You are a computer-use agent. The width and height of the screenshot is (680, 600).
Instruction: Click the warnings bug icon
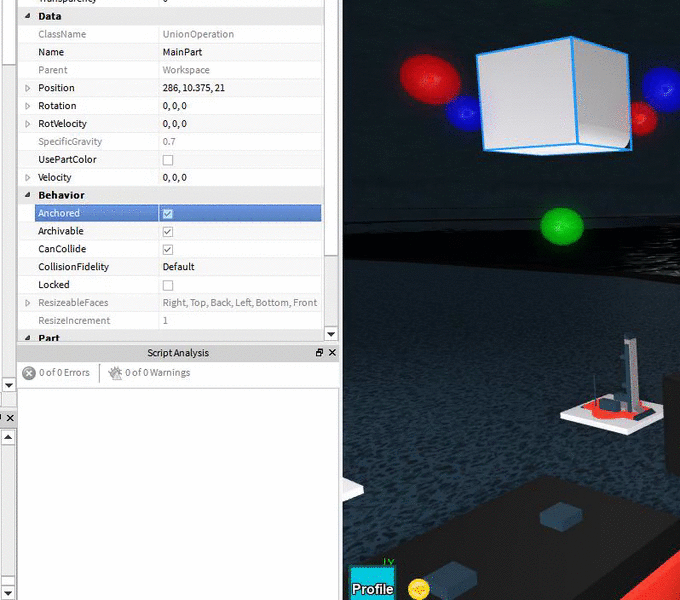[x=115, y=373]
